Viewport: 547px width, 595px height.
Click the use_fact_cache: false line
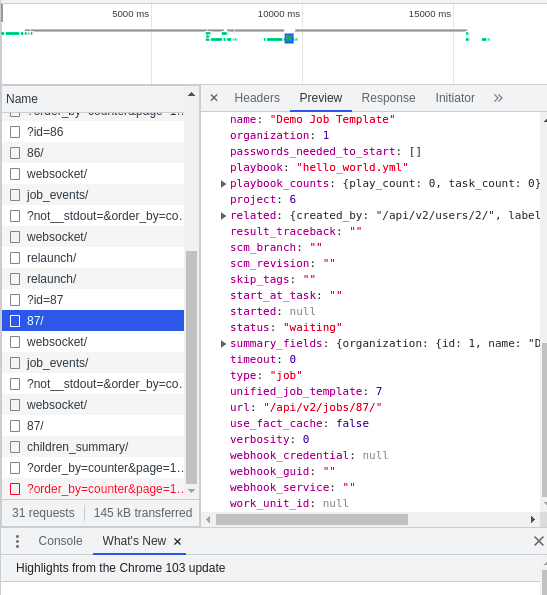(x=299, y=423)
